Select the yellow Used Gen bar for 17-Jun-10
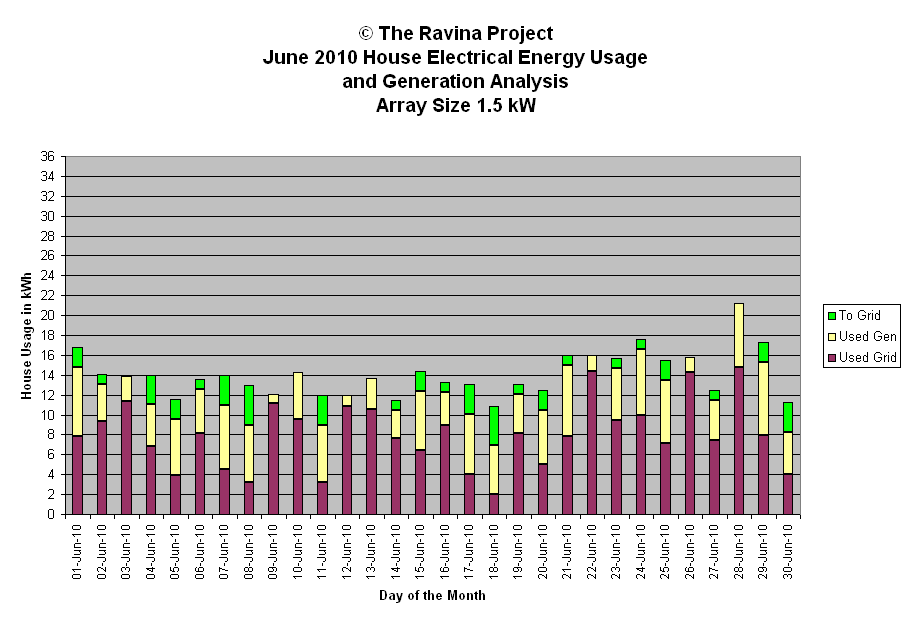This screenshot has height=623, width=911. pyautogui.click(x=469, y=444)
